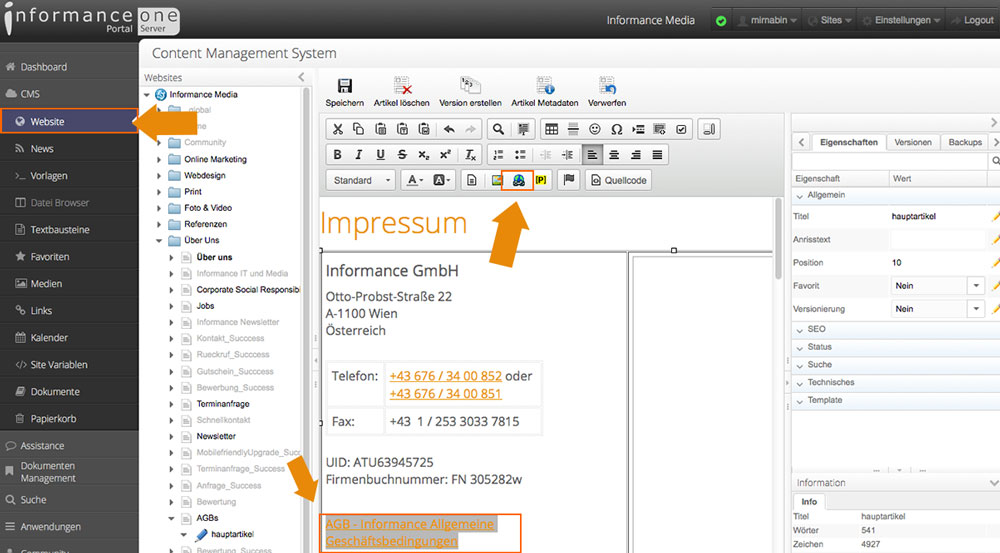This screenshot has width=1000, height=553.
Task: Open the smiley emoticon picker
Action: (595, 129)
